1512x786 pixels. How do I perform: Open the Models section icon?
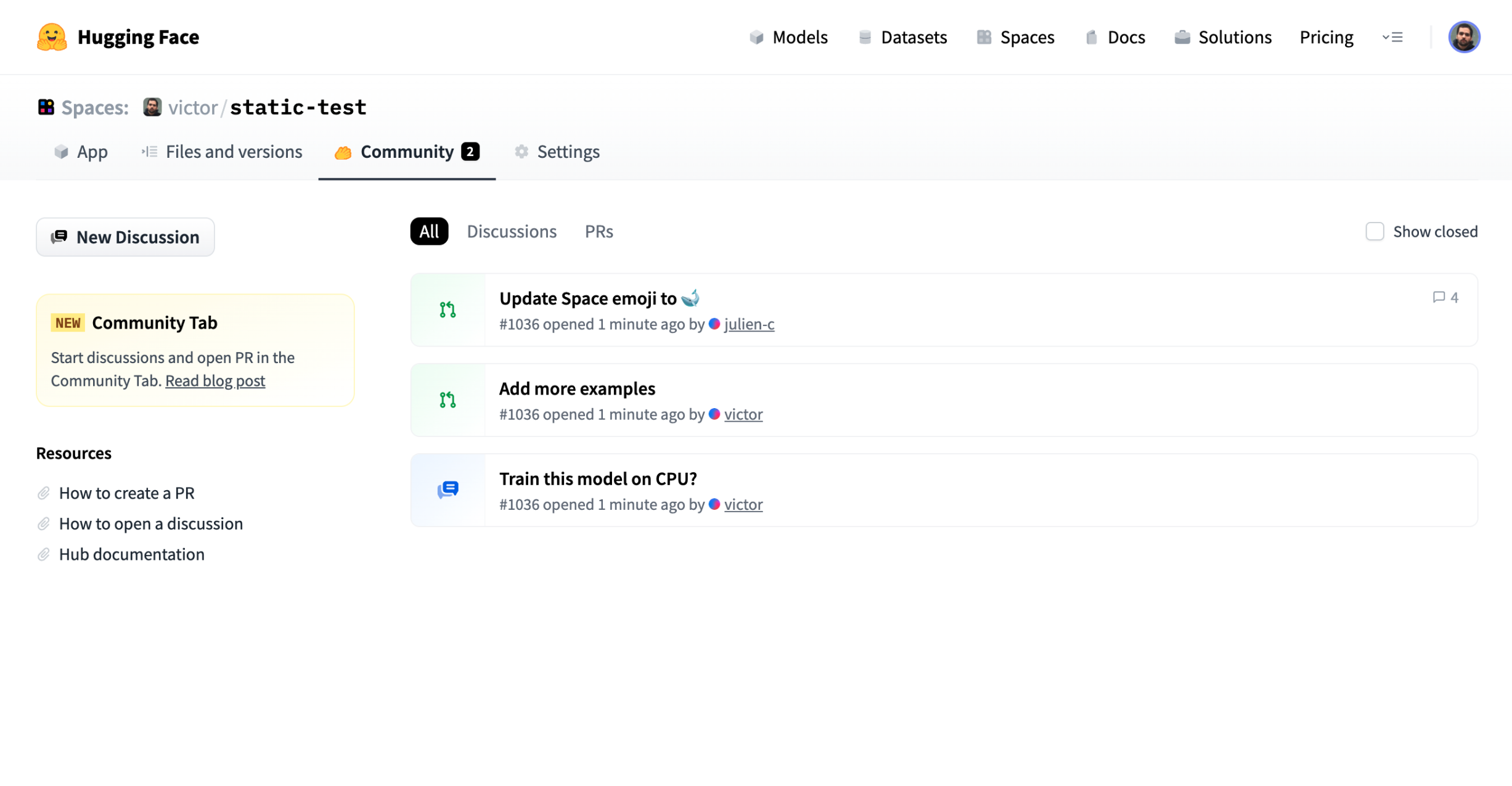pos(756,37)
